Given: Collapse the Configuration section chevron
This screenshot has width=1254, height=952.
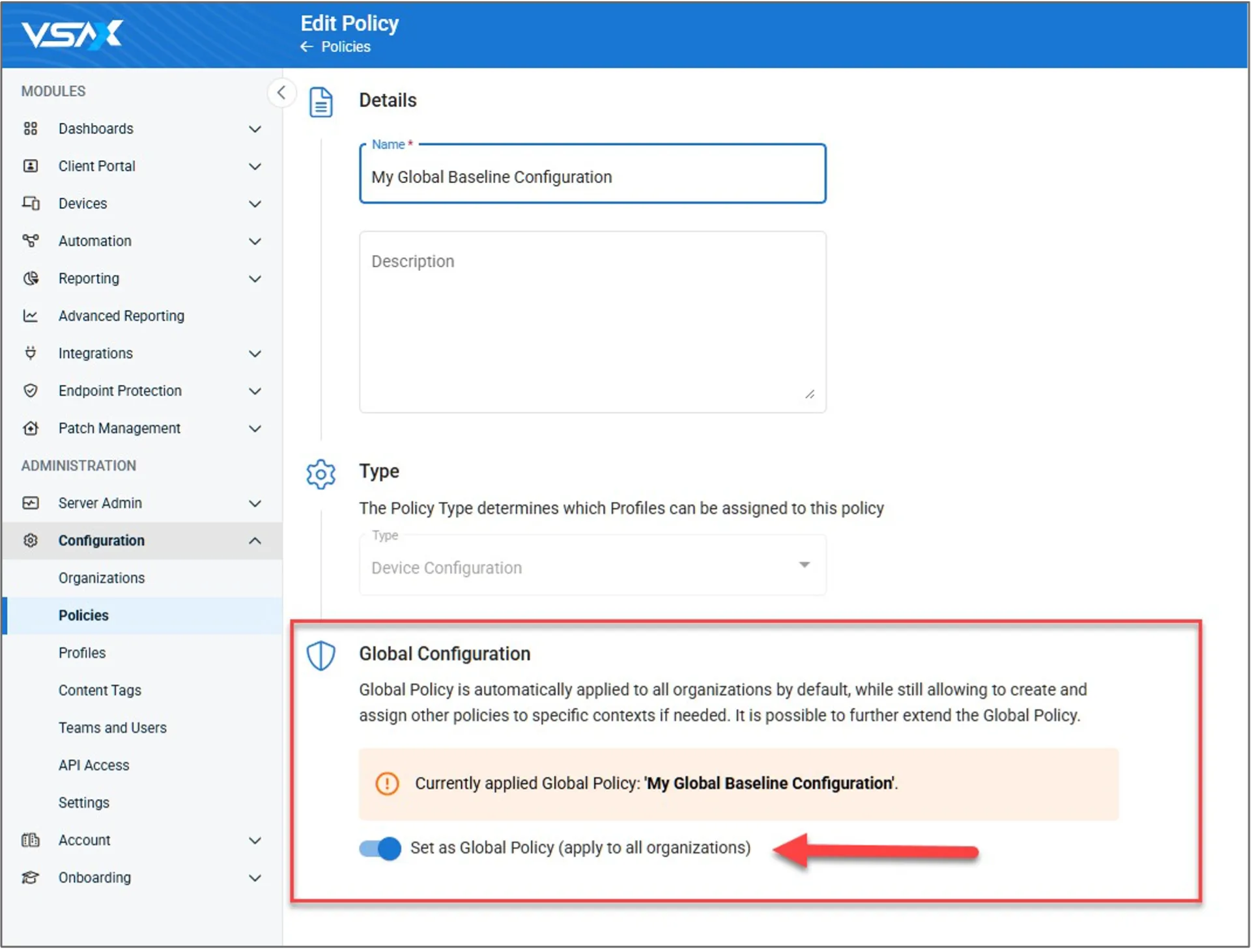Looking at the screenshot, I should pos(255,540).
